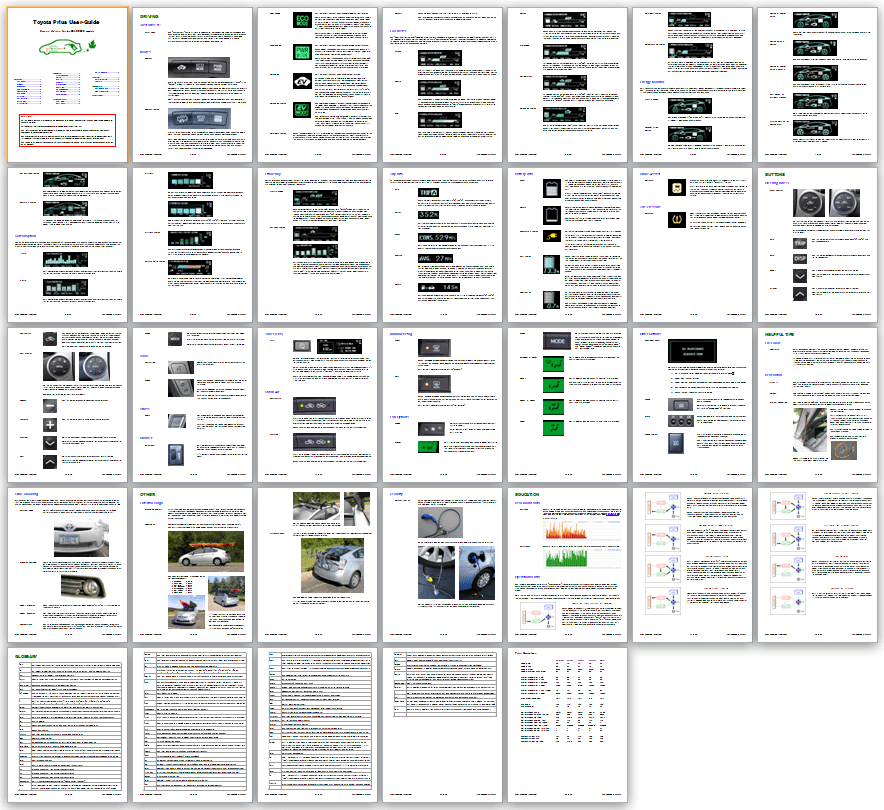The width and height of the screenshot is (884, 810).
Task: Click the down-arrow steering button icon
Action: click(x=800, y=276)
